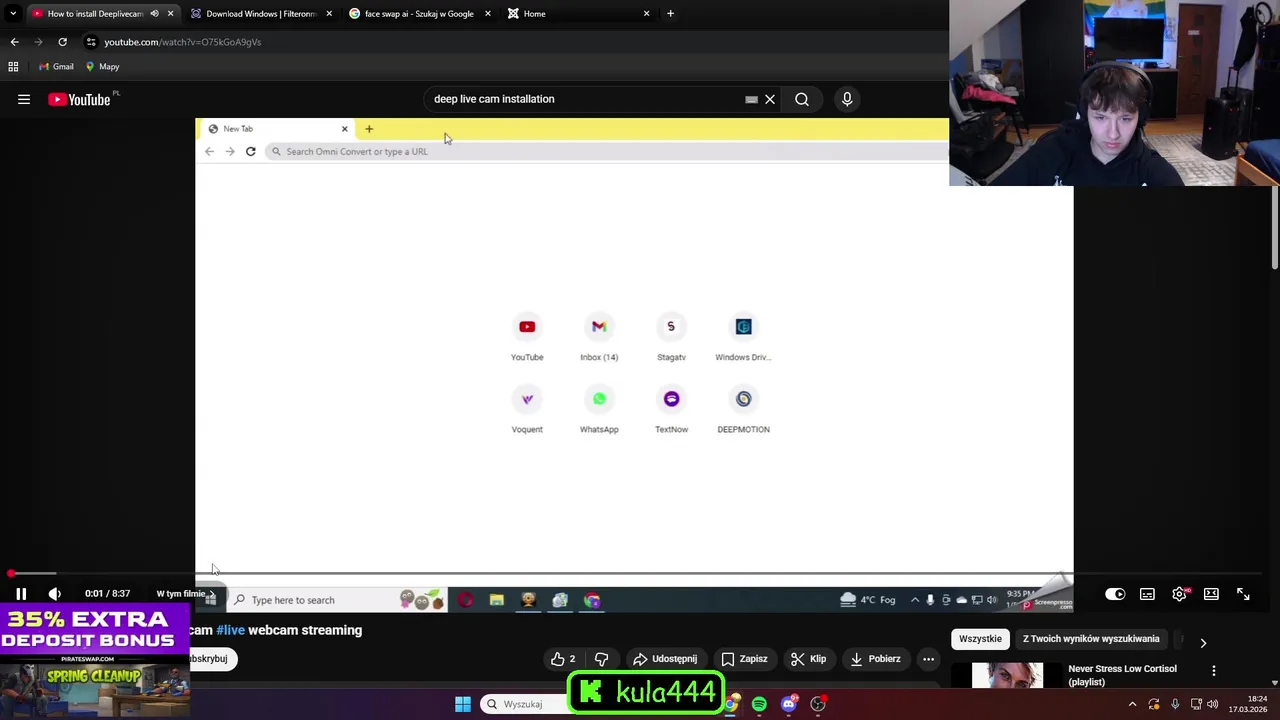Select the Z Twoich wyników wyszukiwania chip
This screenshot has height=720, width=1280.
pyautogui.click(x=1091, y=639)
